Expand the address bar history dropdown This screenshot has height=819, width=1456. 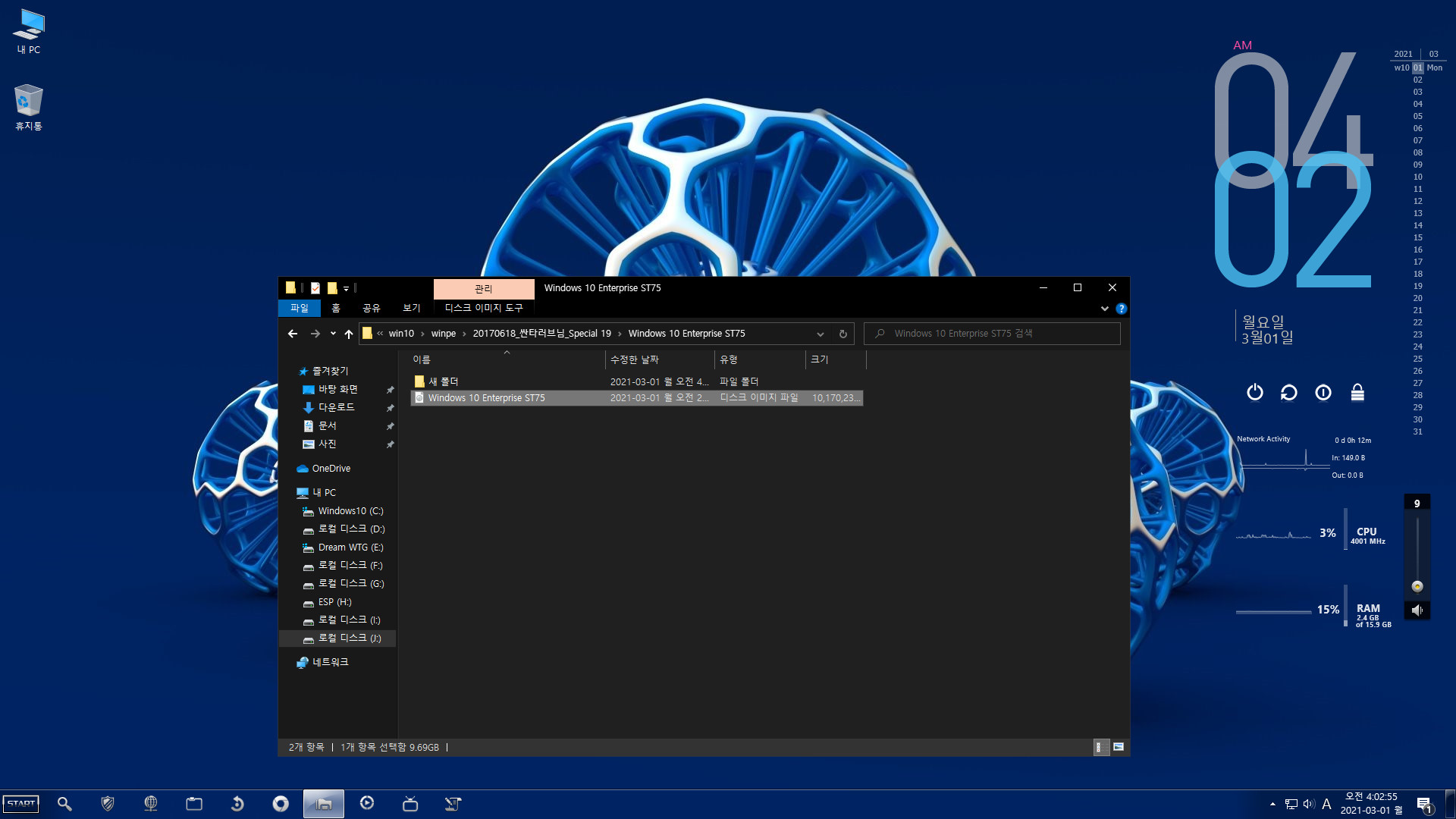coord(820,334)
